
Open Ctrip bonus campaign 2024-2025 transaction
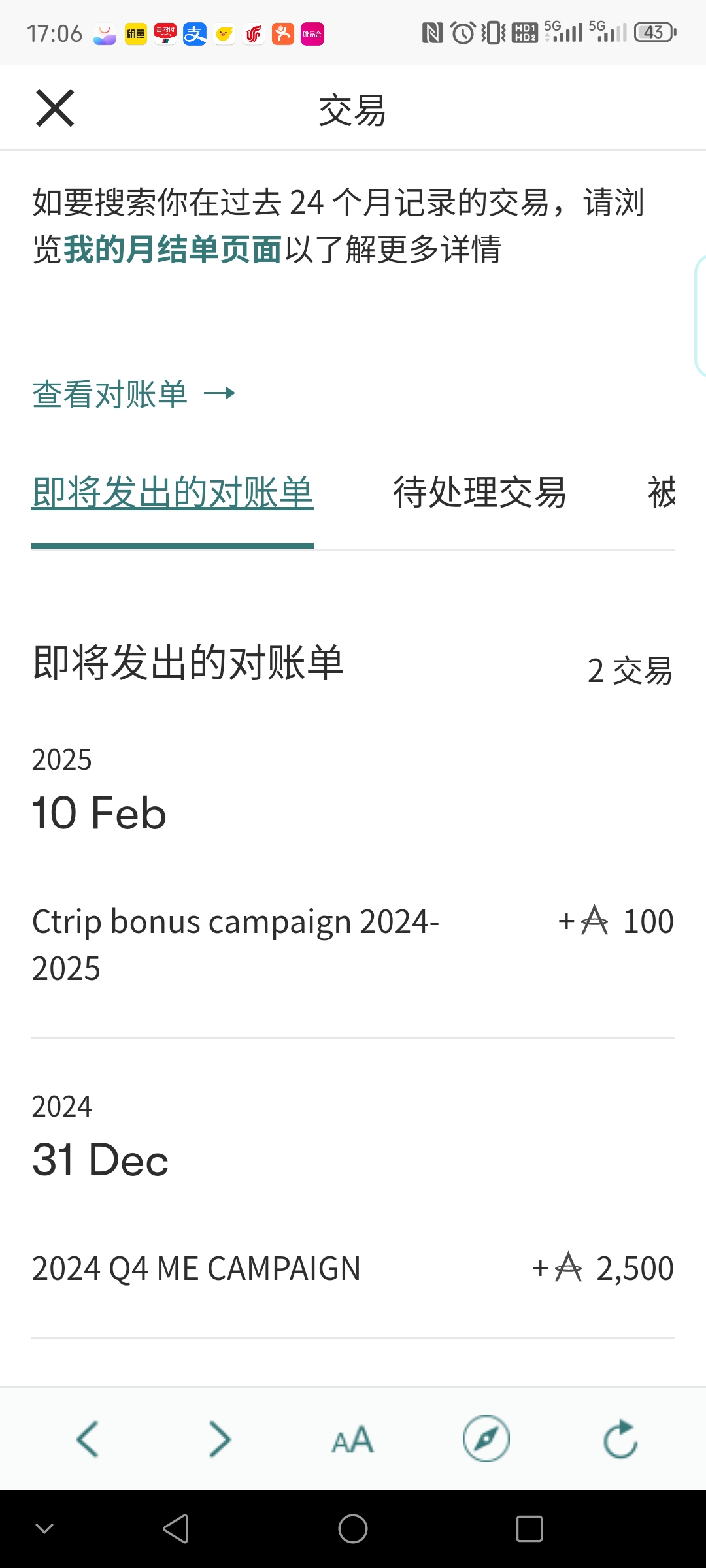tap(353, 945)
